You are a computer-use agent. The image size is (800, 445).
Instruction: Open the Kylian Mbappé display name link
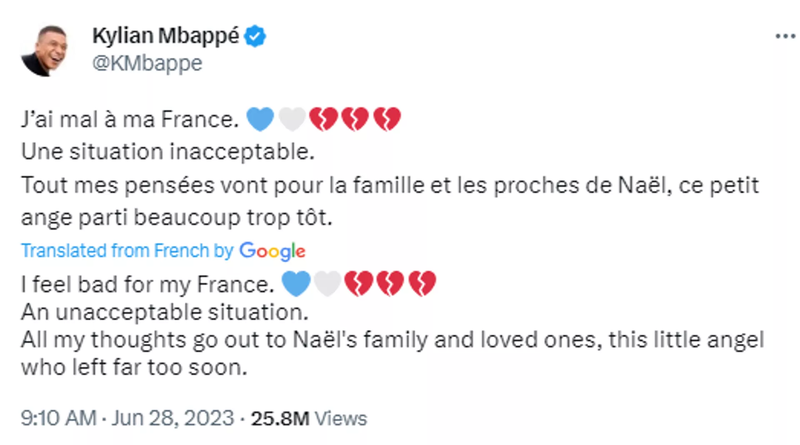click(166, 37)
